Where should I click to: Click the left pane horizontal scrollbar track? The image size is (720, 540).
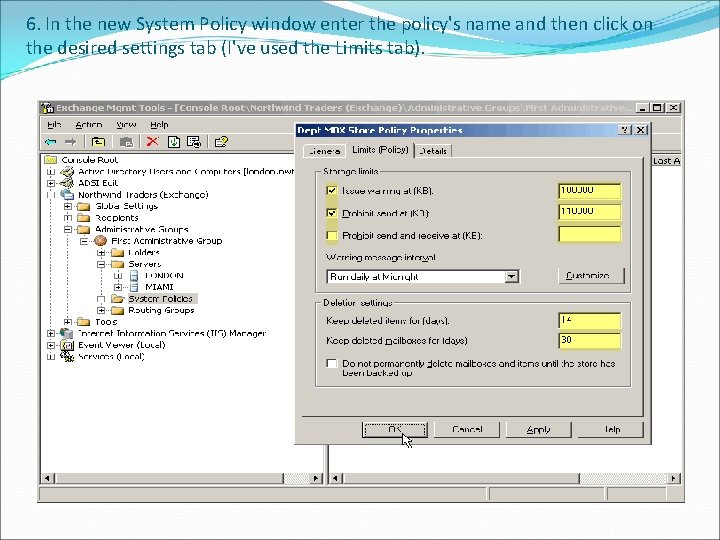[x=296, y=478]
